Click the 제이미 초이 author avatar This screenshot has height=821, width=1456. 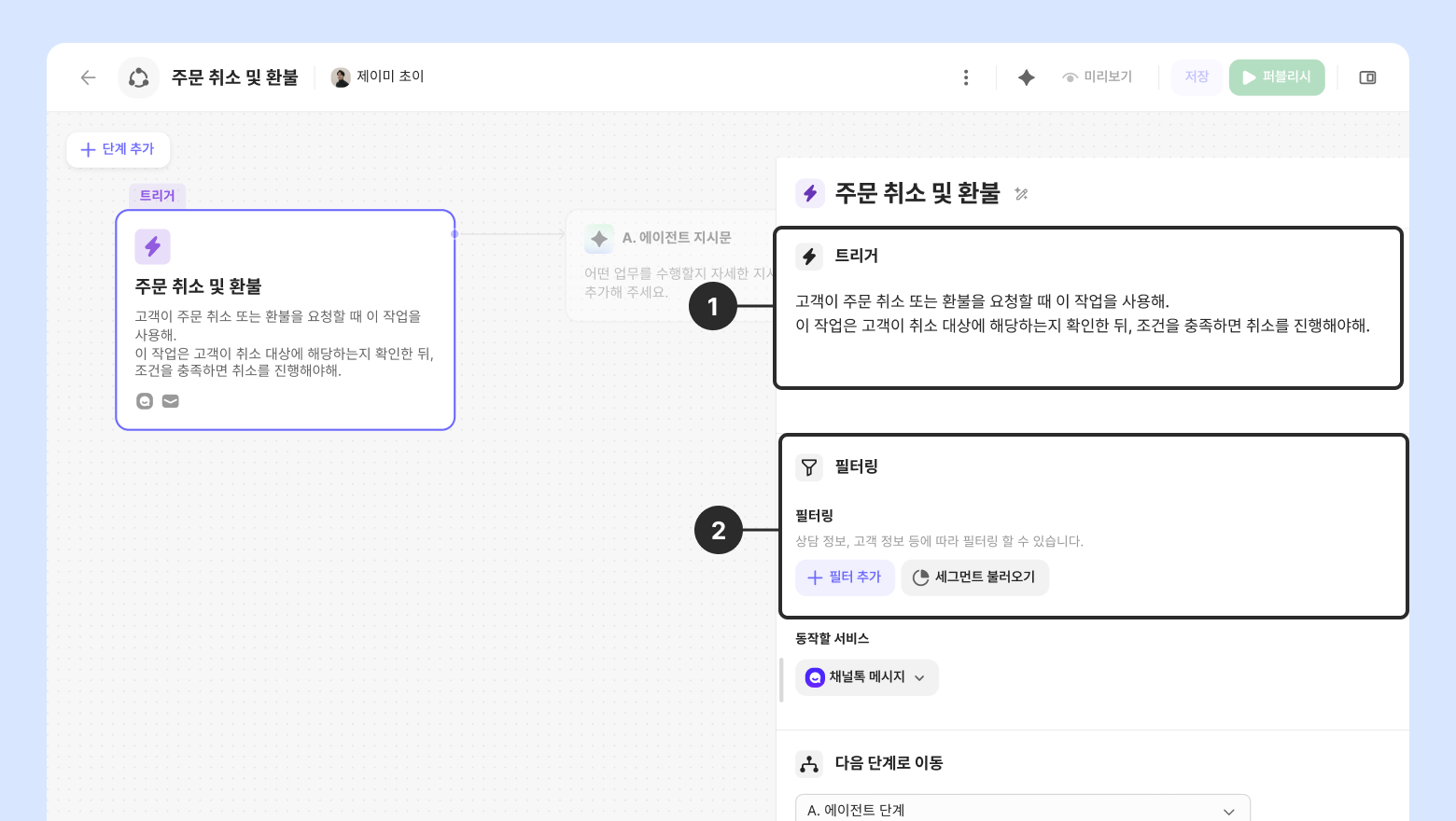pyautogui.click(x=341, y=77)
